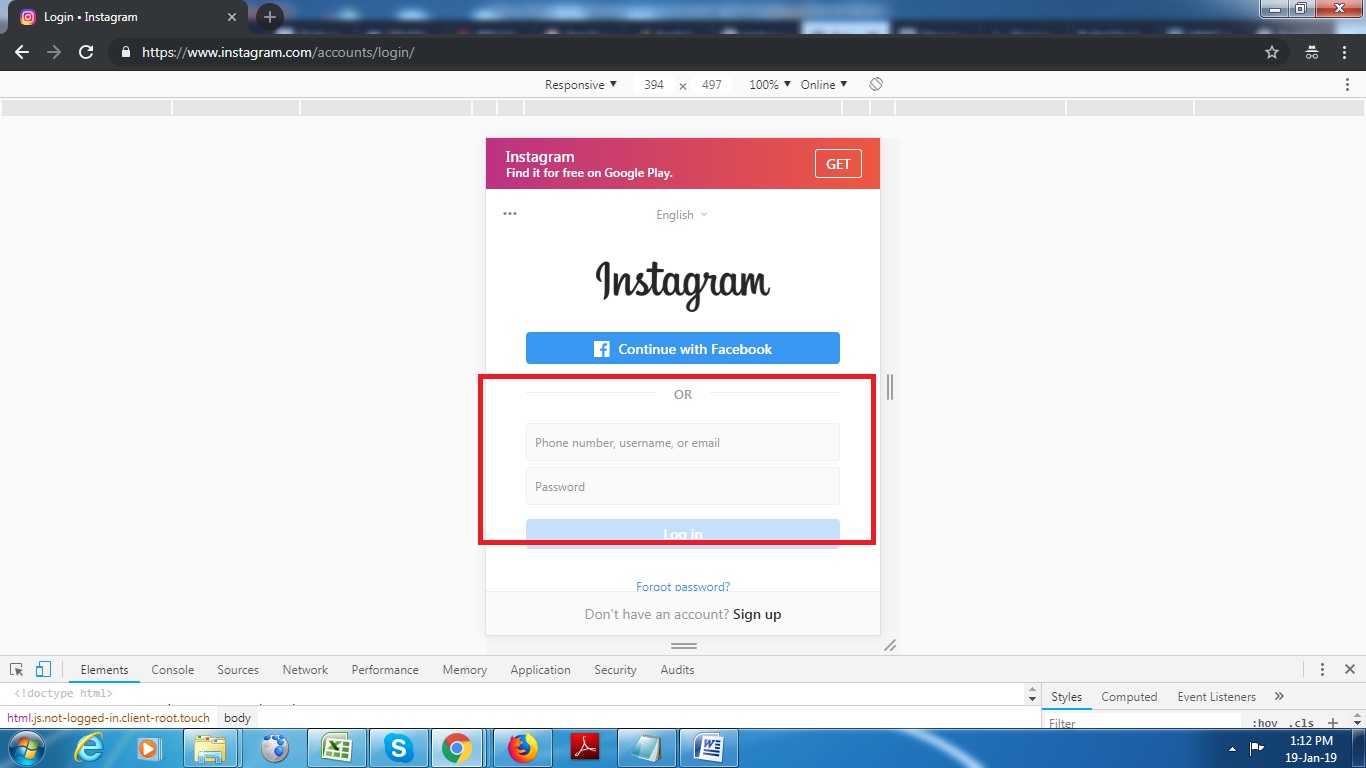
Task: Open the Application tab
Action: pos(540,670)
